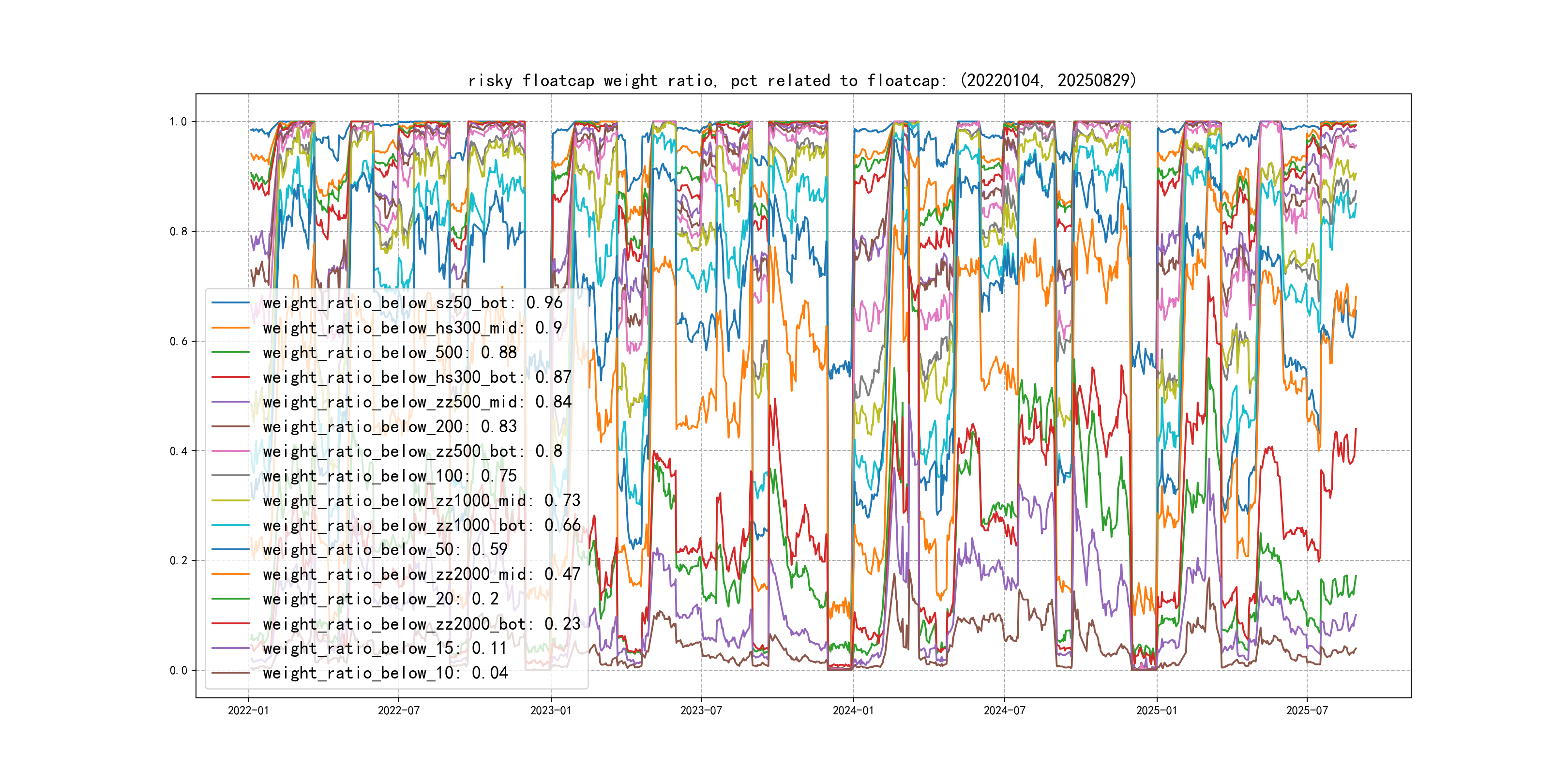Click the pink swatch for zz500_bot

pos(230,452)
